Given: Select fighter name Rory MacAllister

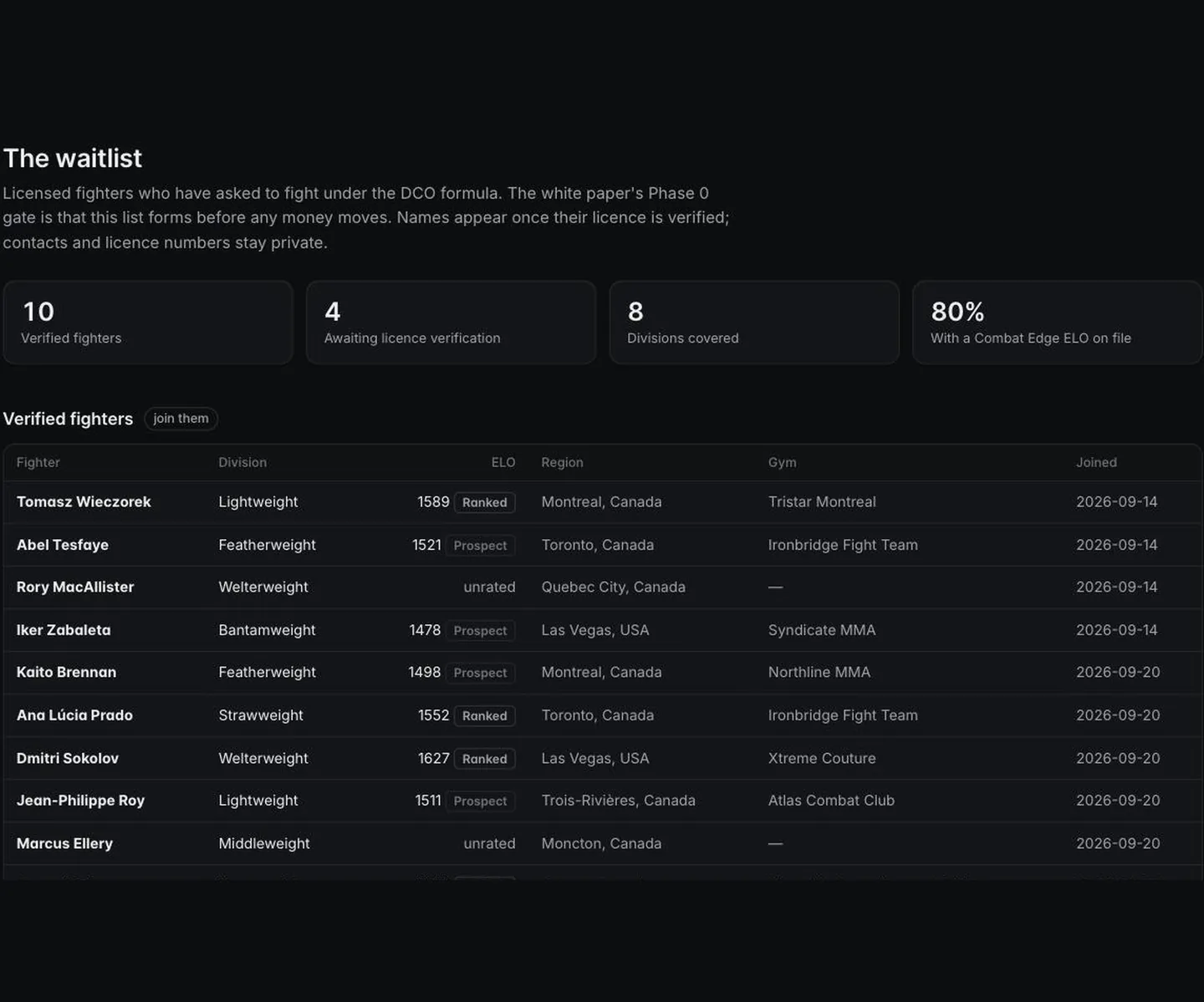Looking at the screenshot, I should [x=75, y=587].
